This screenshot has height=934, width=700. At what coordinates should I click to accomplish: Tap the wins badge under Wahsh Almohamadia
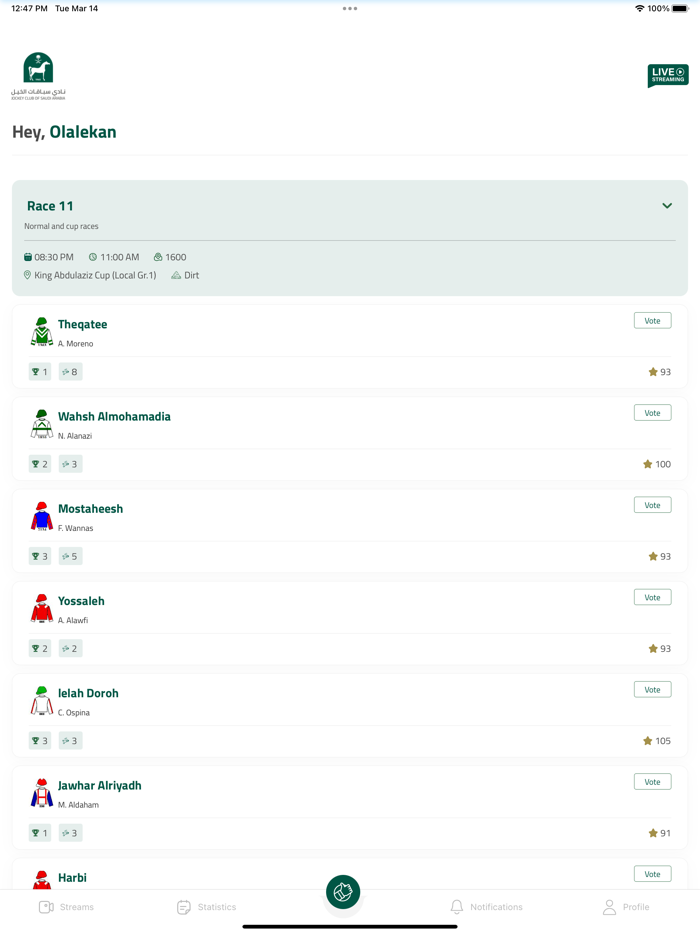39,463
